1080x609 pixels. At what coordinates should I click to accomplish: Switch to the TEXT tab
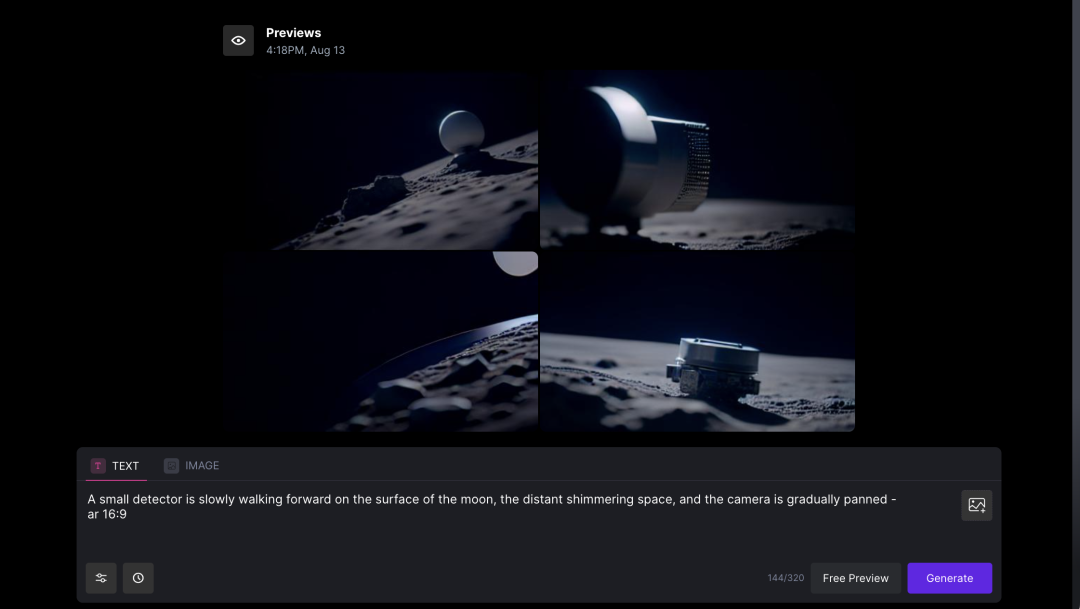[x=116, y=466]
